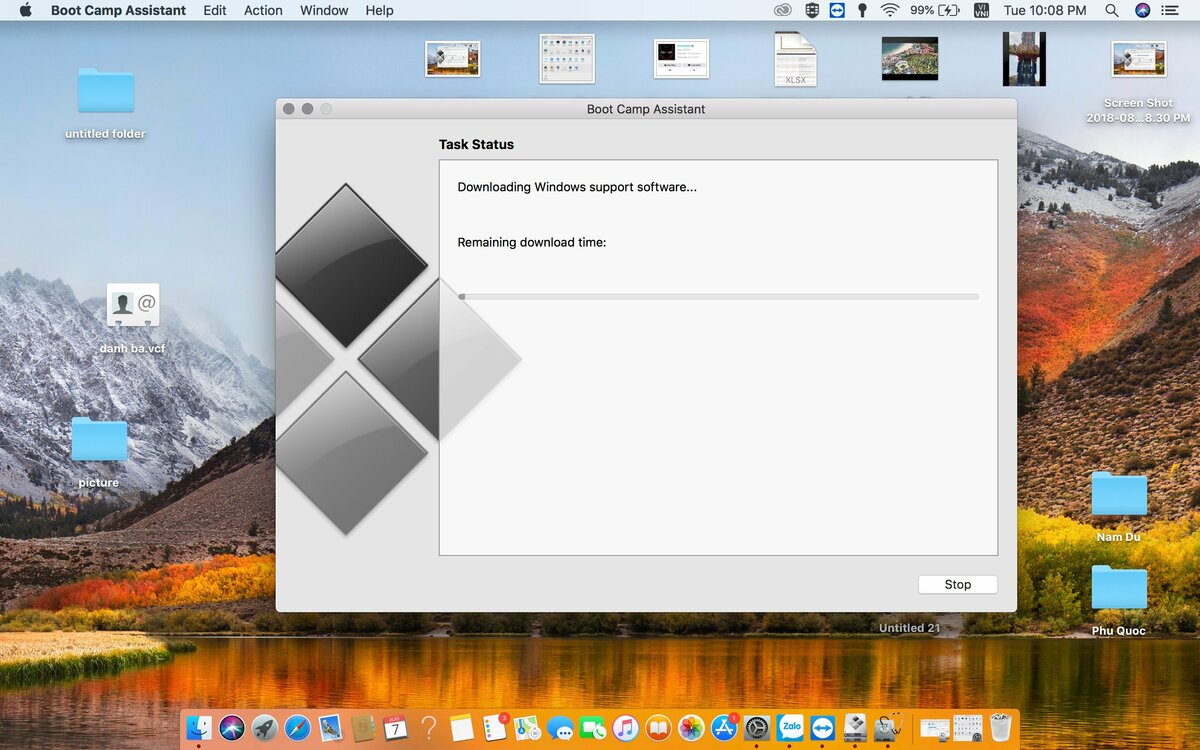Select the Phu Quoc folder
The image size is (1200, 750).
point(1118,600)
